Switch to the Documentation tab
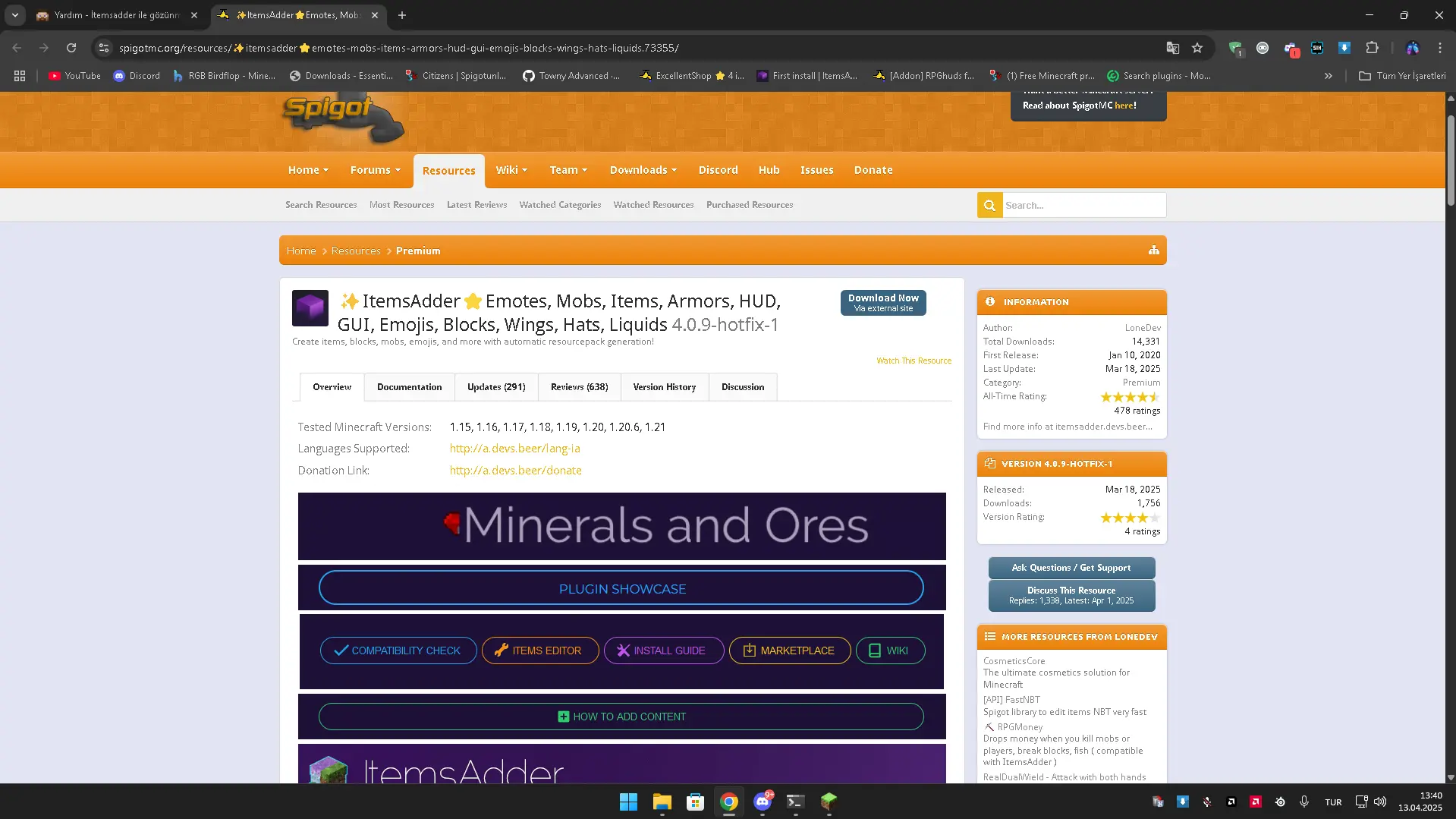1456x819 pixels. [x=409, y=387]
